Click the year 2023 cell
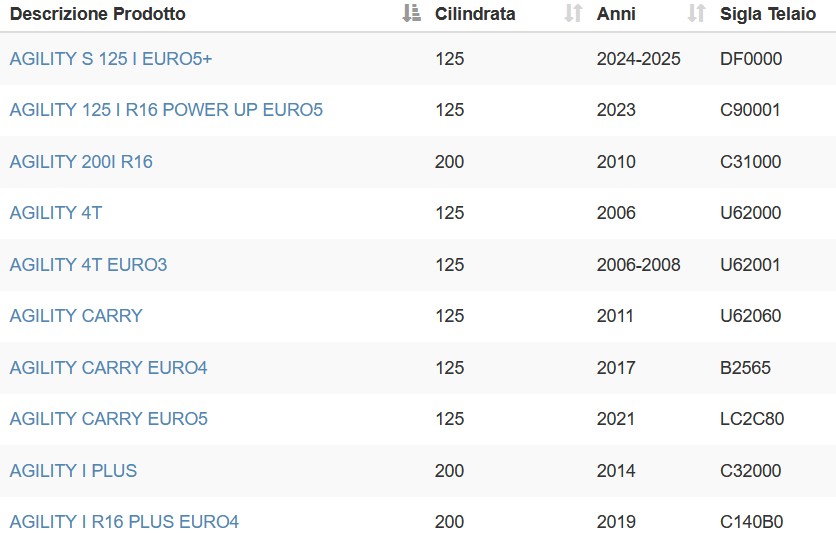The image size is (836, 533). 616,110
